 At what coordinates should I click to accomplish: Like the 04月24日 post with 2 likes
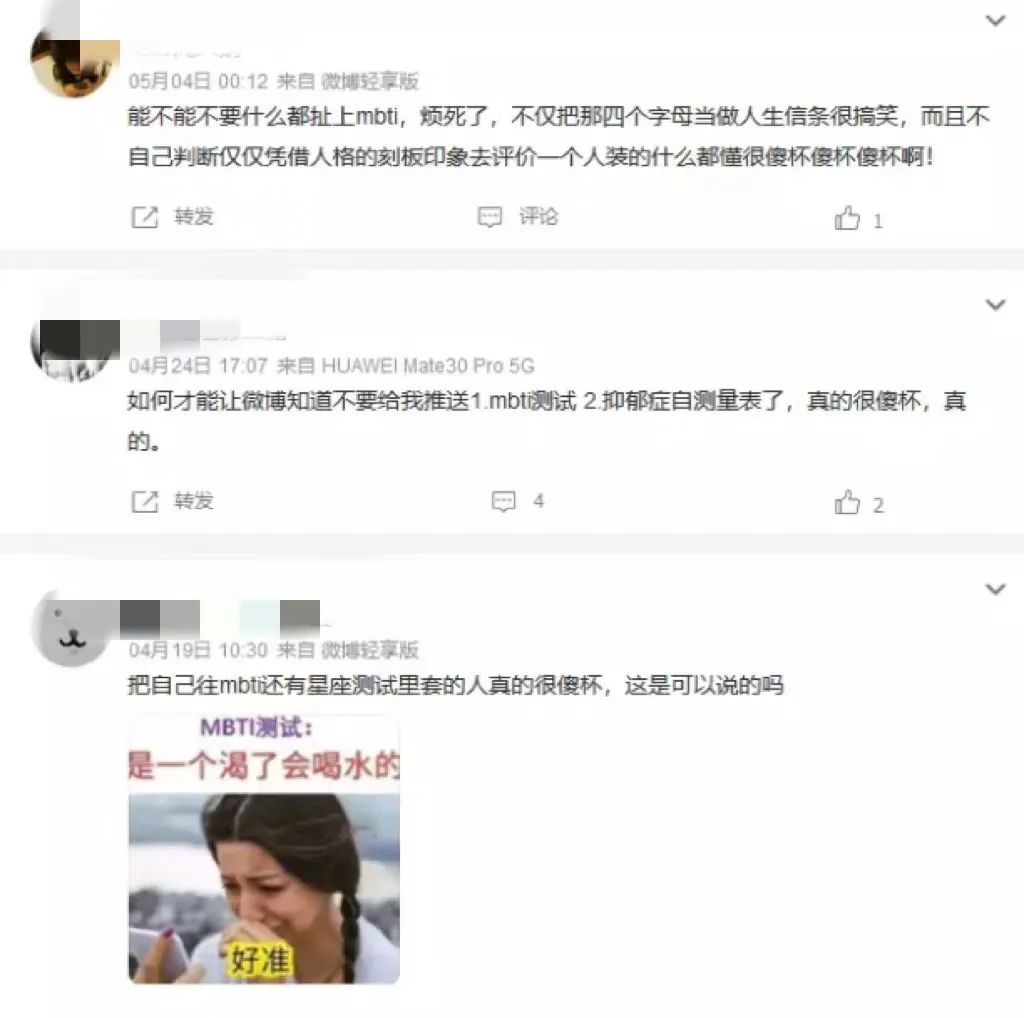[847, 503]
